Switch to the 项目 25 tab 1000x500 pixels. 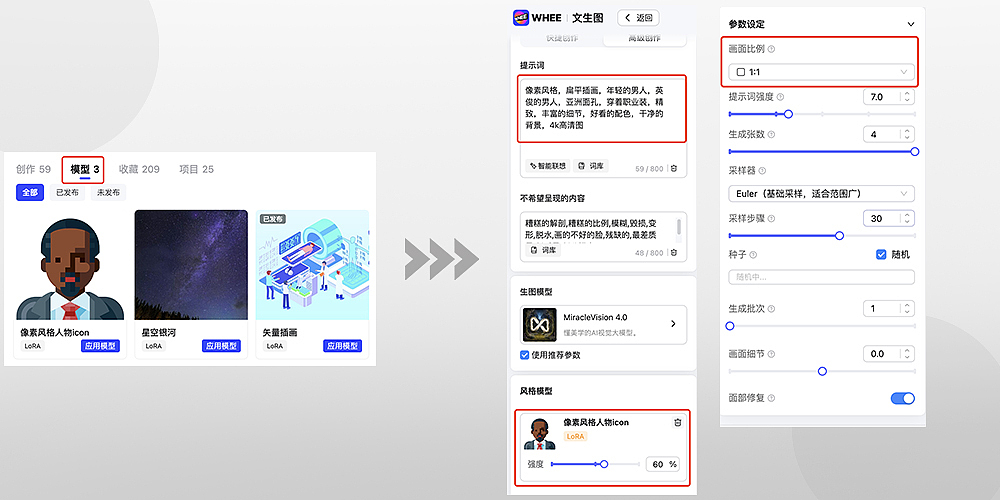pyautogui.click(x=196, y=170)
